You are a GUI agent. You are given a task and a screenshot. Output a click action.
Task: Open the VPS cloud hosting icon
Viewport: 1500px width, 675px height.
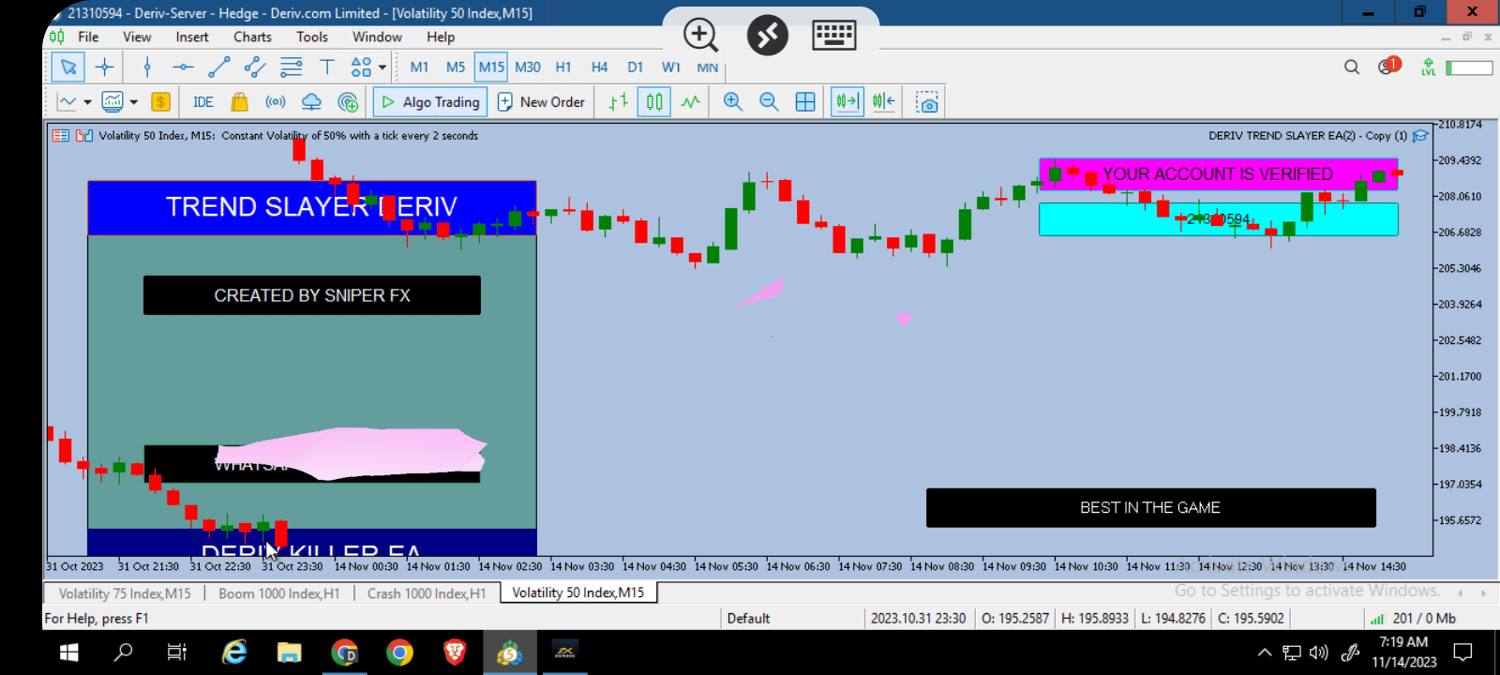[312, 102]
